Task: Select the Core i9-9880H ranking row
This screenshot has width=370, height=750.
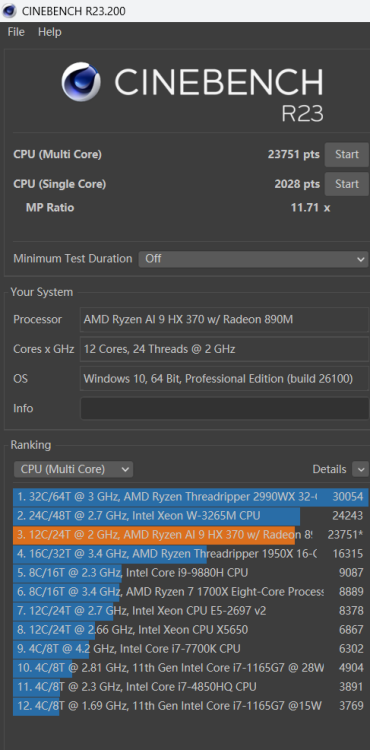Action: (191, 573)
